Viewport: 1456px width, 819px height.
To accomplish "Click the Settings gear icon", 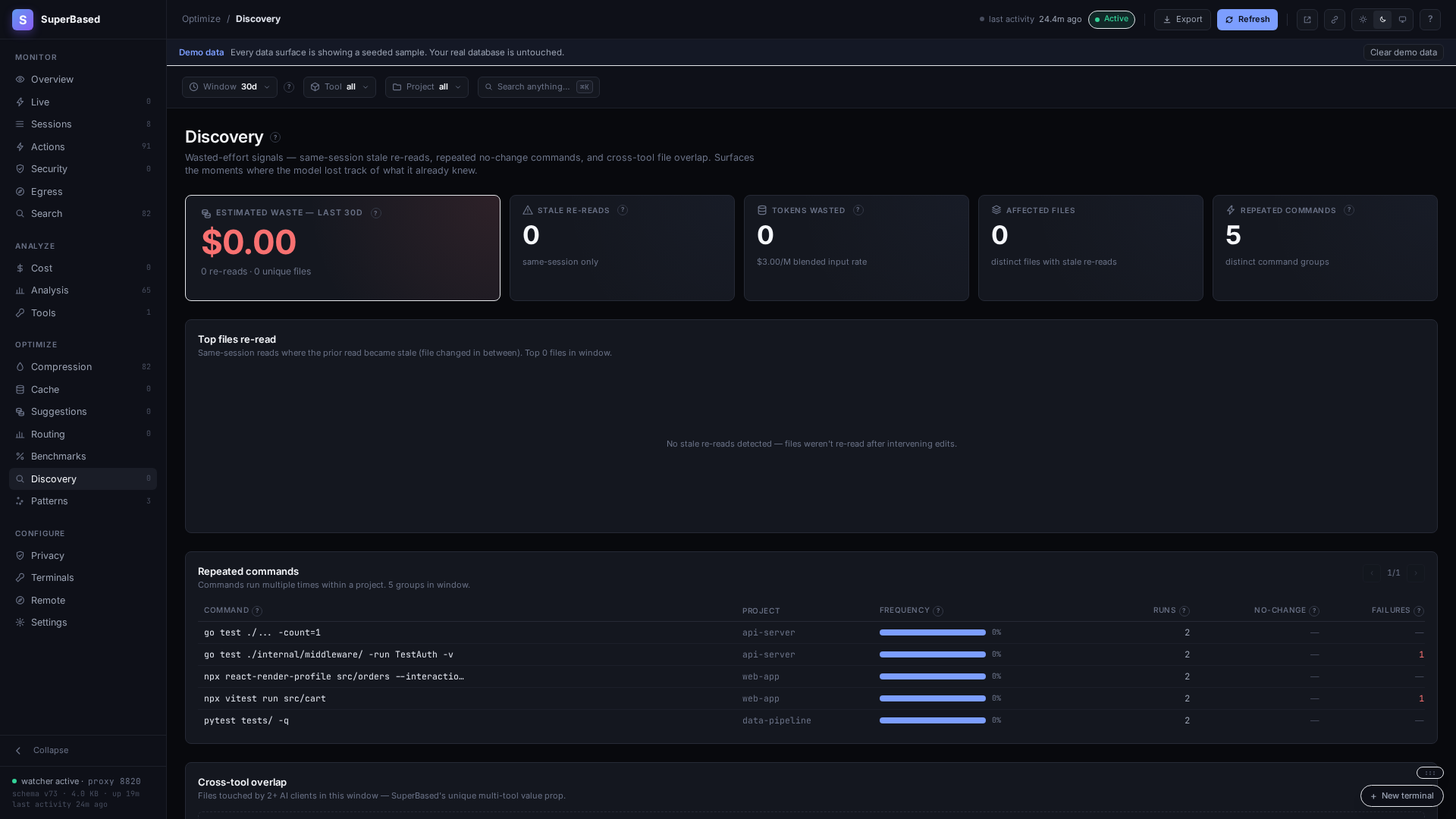I will 20,623.
